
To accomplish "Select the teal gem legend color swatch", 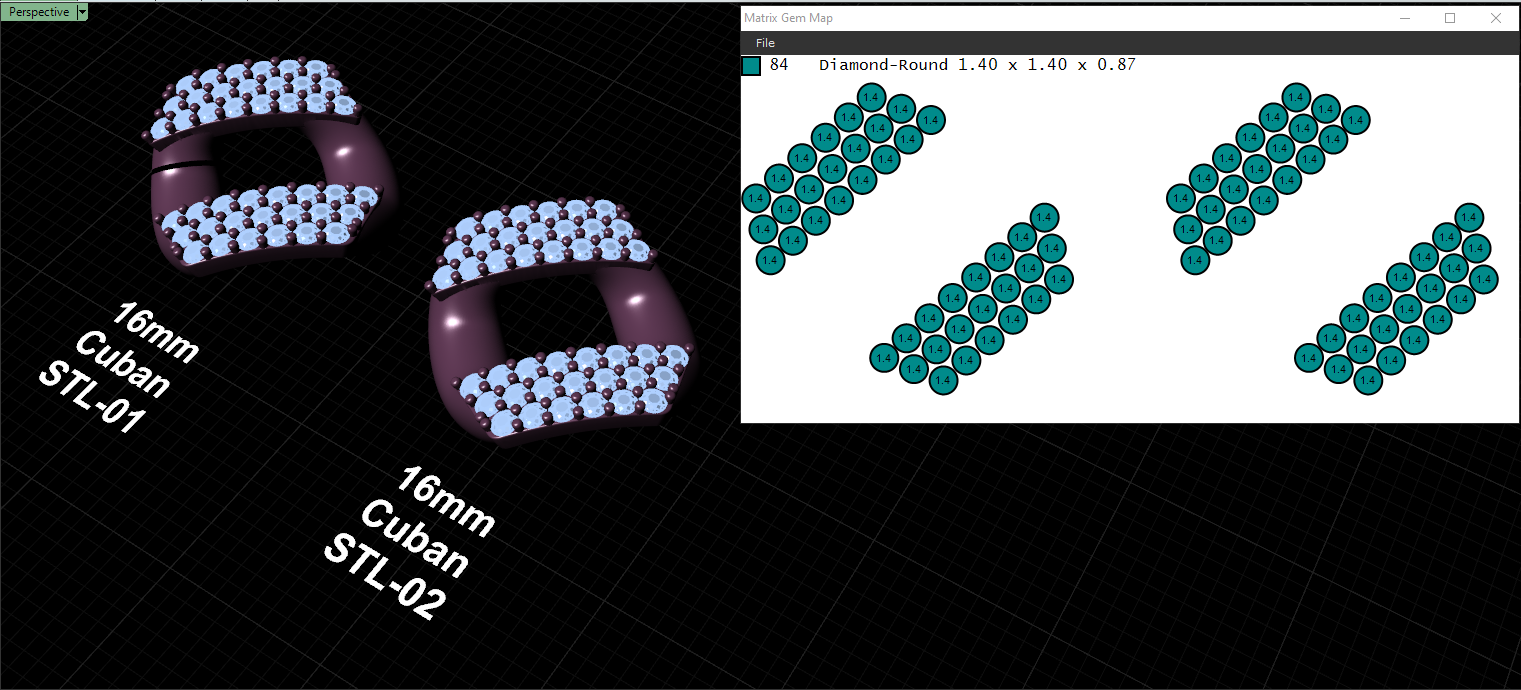I will click(x=751, y=65).
